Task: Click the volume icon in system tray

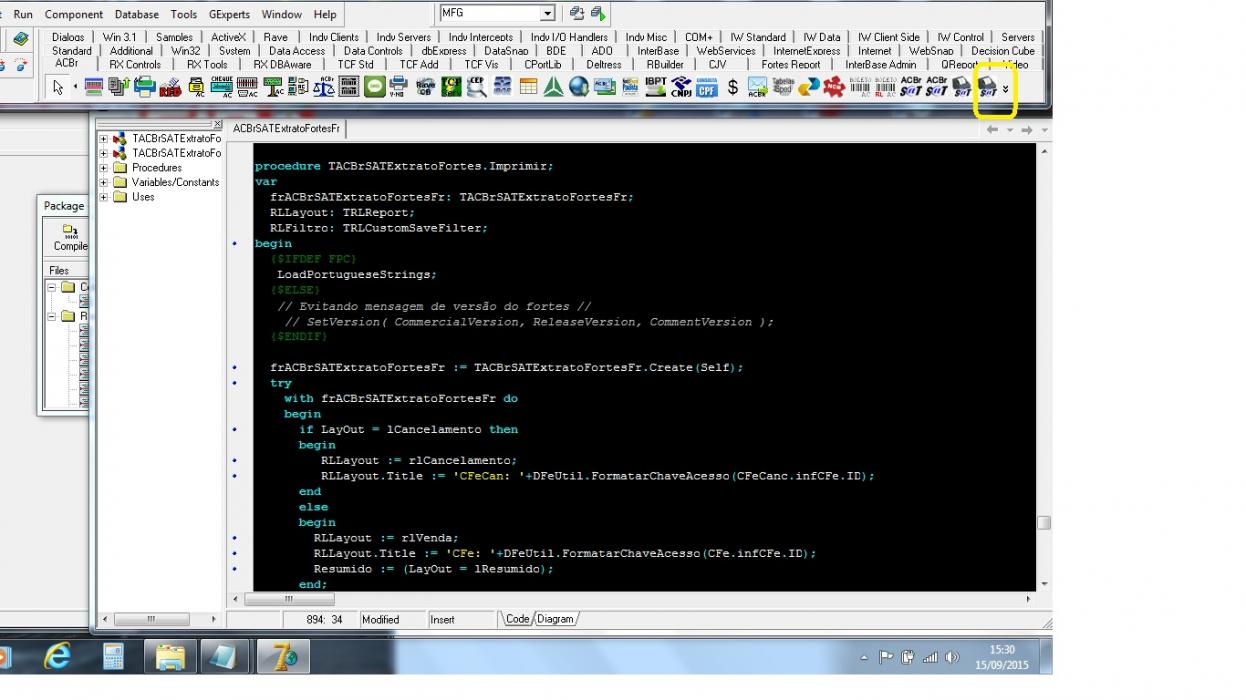Action: pyautogui.click(x=952, y=657)
